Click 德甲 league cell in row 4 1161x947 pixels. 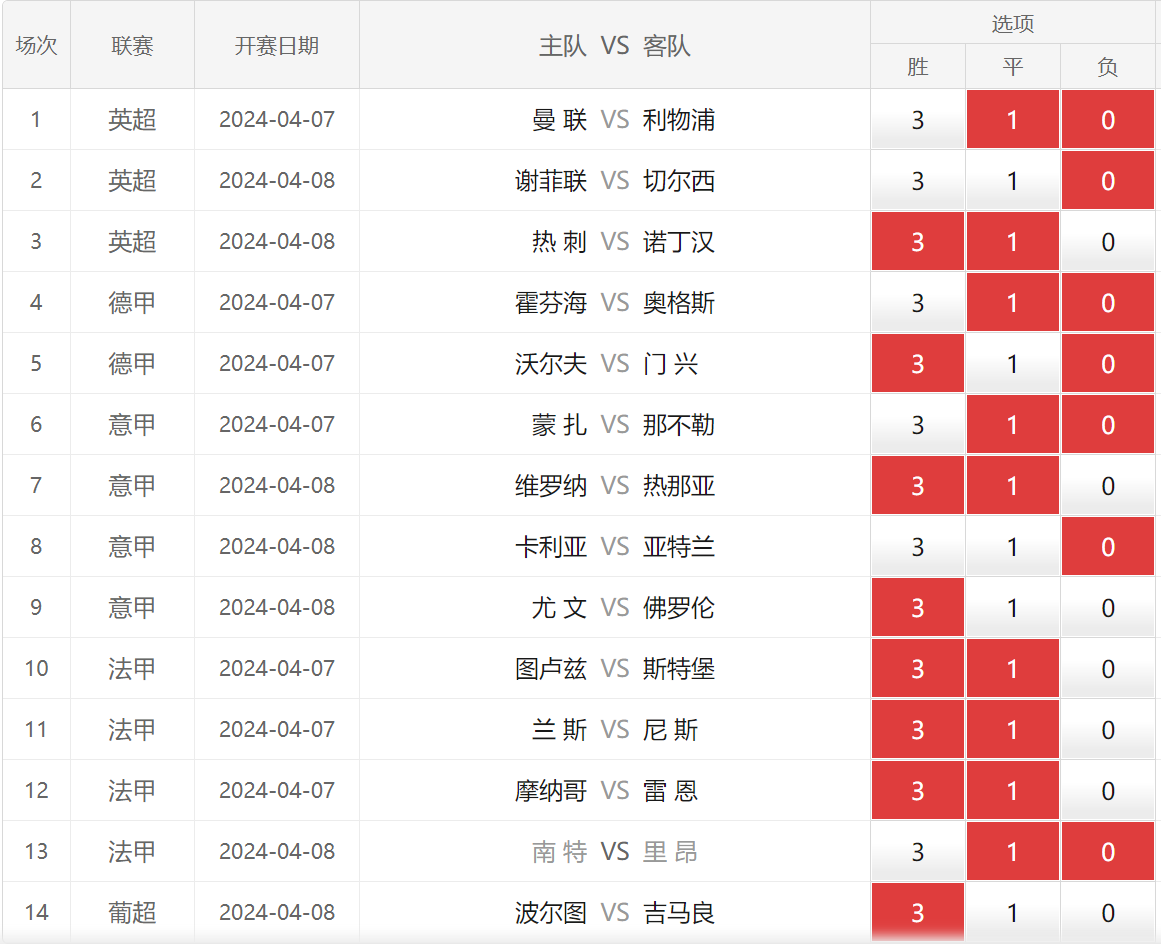133,302
